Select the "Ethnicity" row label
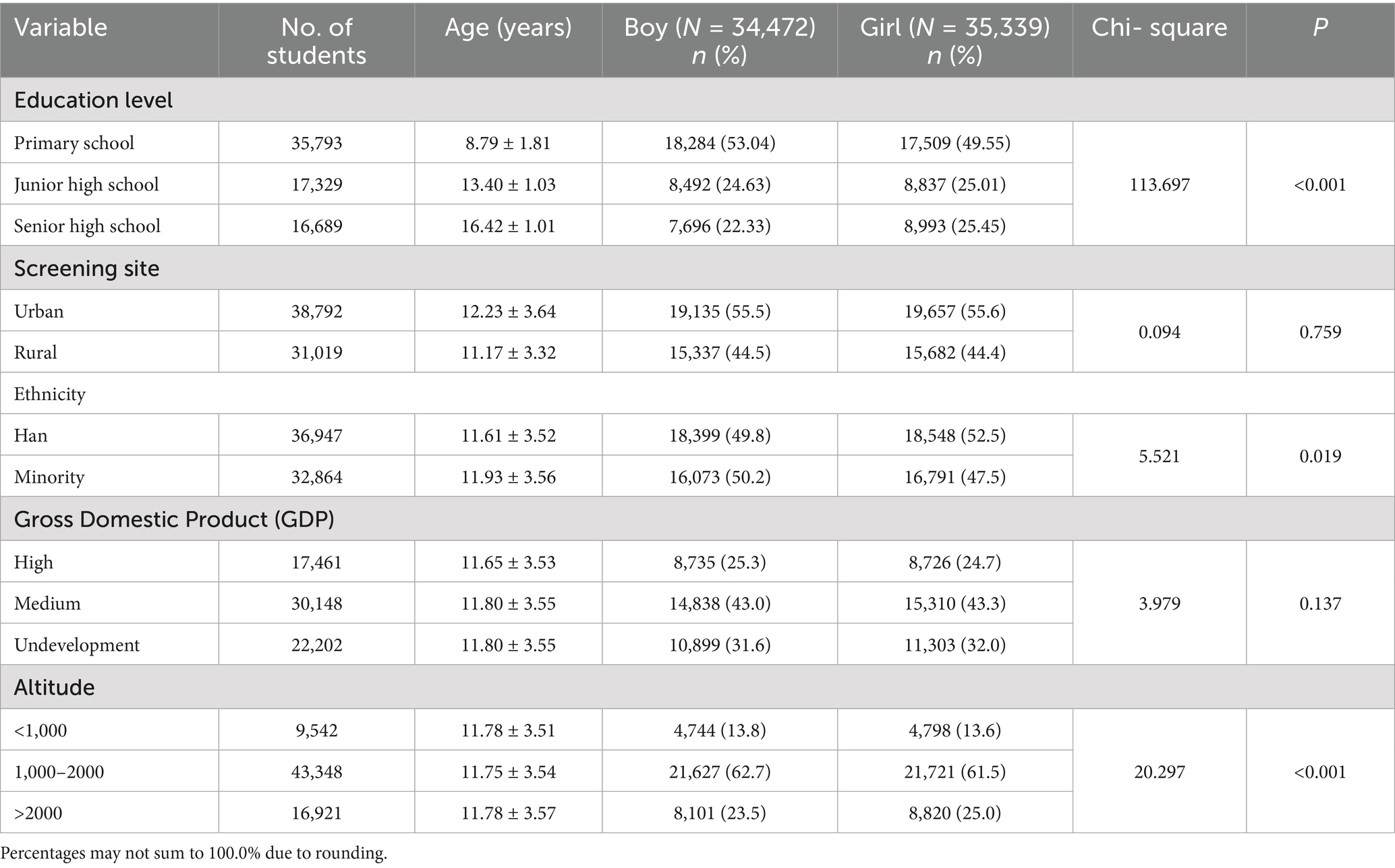 (50, 394)
